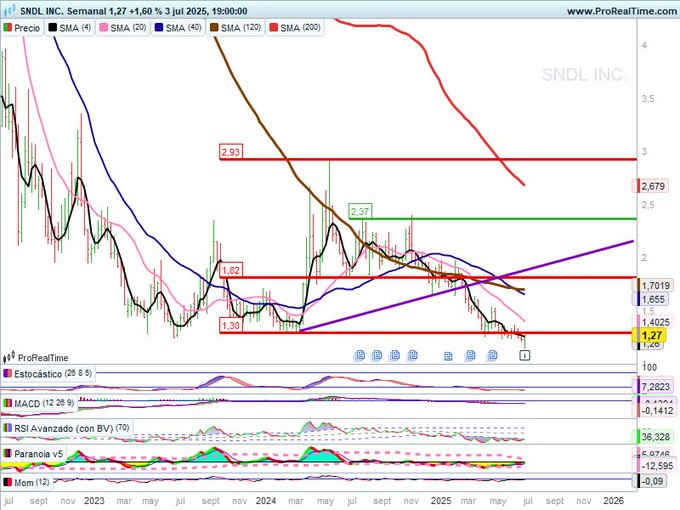The image size is (680, 510).
Task: Click brown color swatch of SMA (120)
Action: coord(214,28)
